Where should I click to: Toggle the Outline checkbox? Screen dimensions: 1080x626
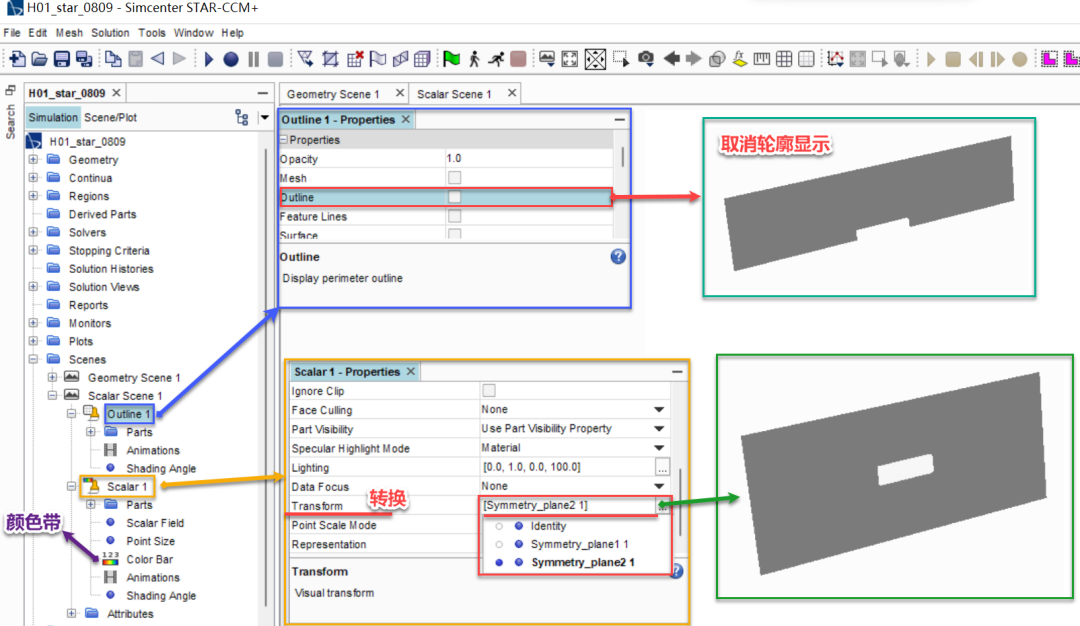coord(455,197)
